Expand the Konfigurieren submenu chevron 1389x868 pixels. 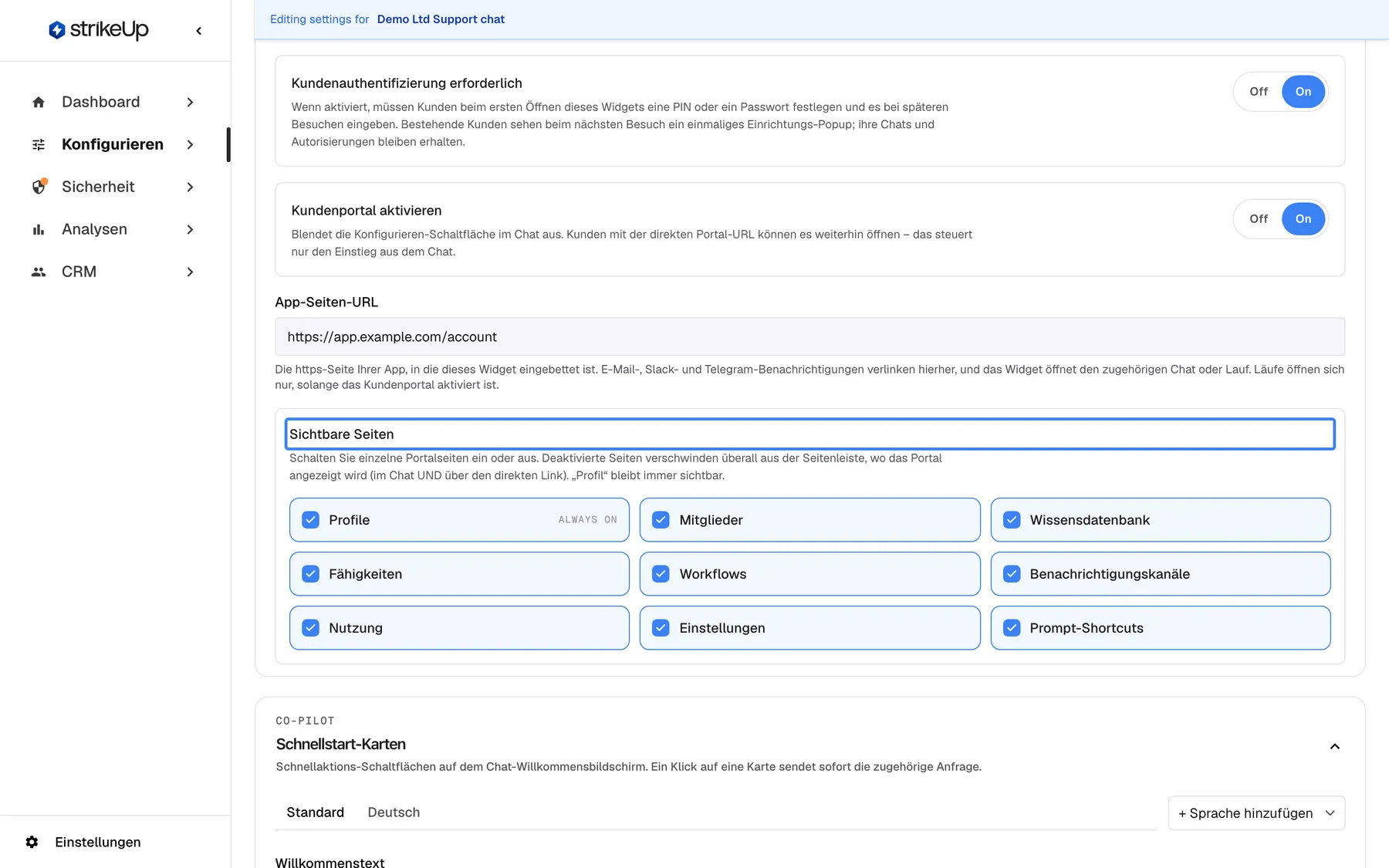tap(190, 144)
